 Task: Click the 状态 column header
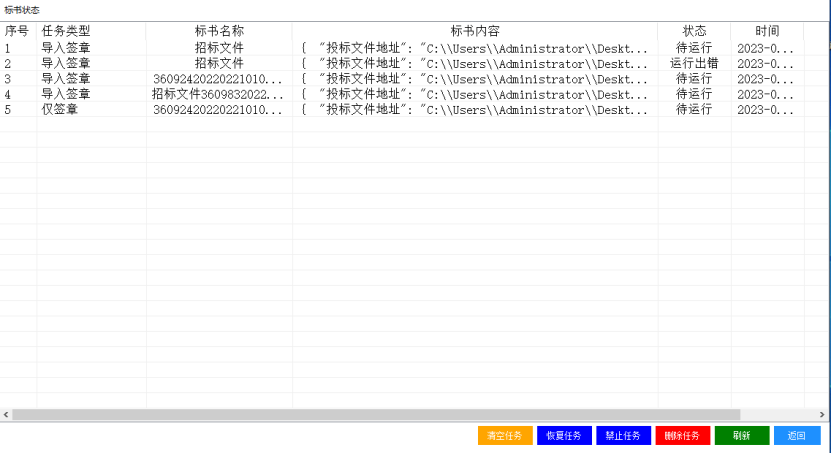[x=694, y=31]
